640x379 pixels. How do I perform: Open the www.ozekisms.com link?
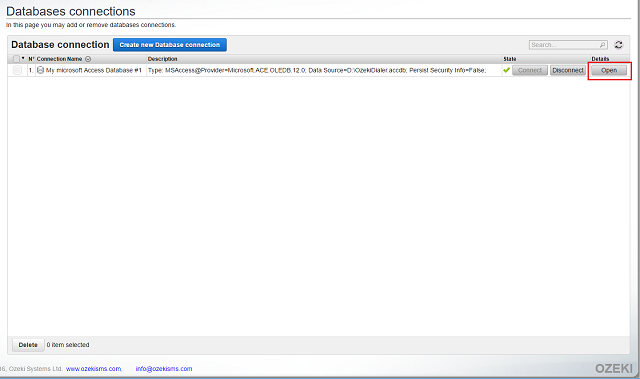94,369
